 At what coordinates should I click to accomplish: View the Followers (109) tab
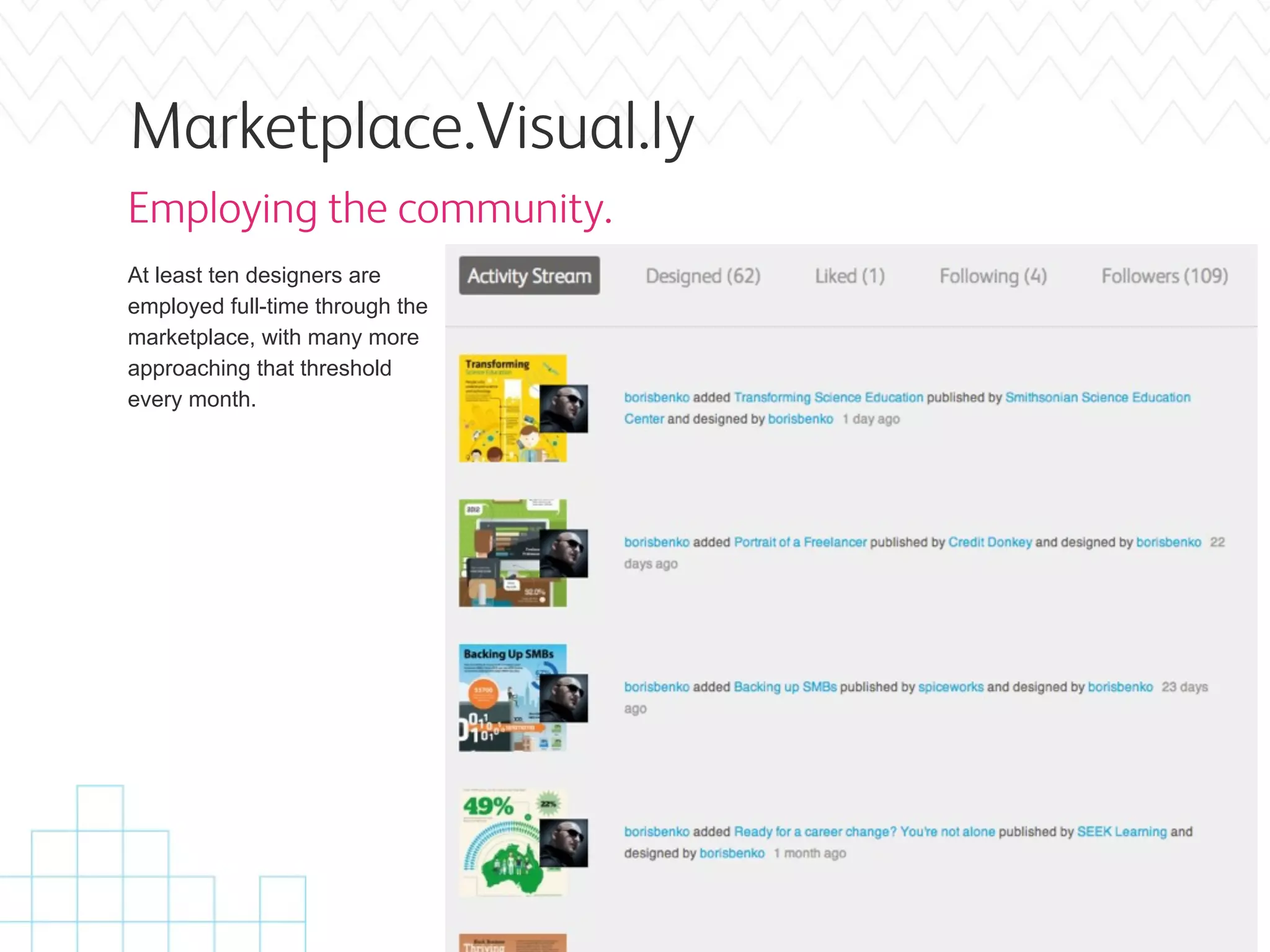(x=1165, y=276)
